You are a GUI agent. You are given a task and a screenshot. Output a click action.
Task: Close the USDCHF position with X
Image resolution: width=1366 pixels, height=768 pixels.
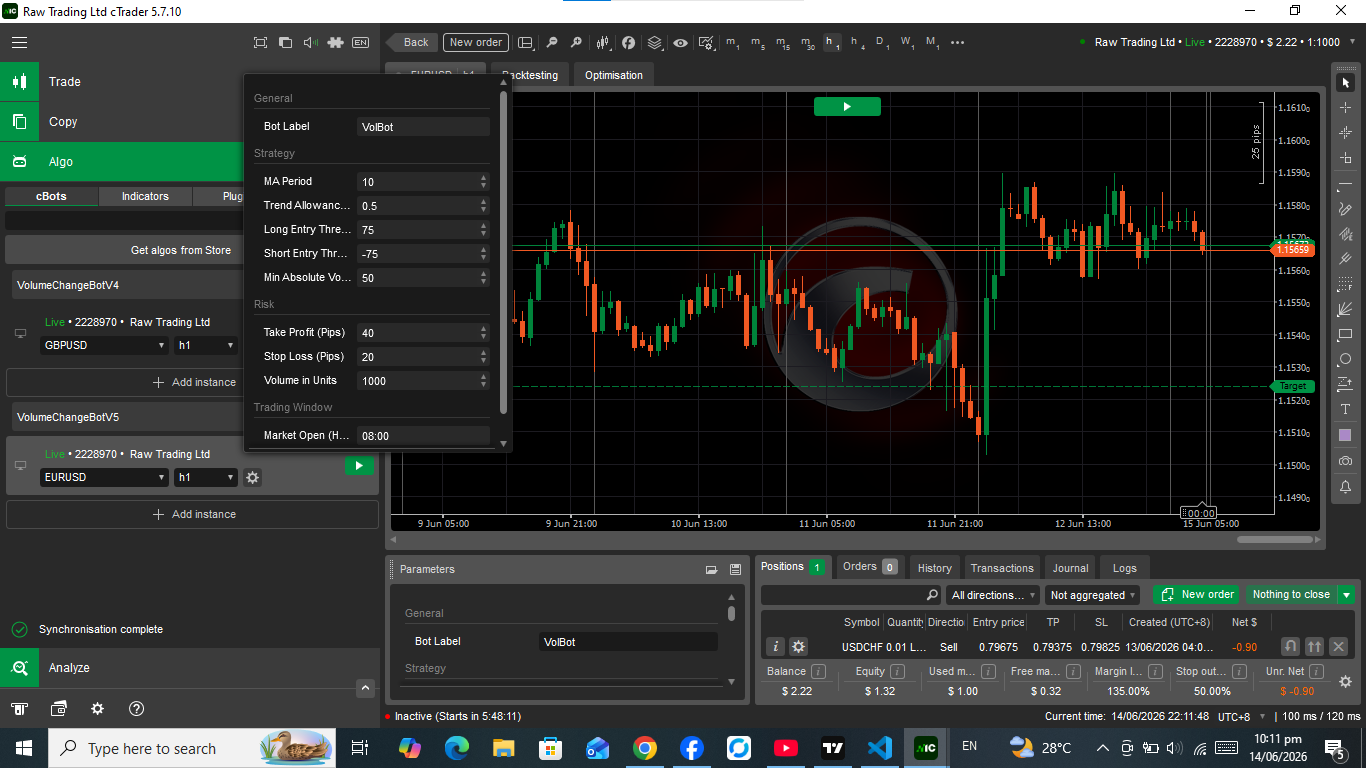click(1339, 647)
